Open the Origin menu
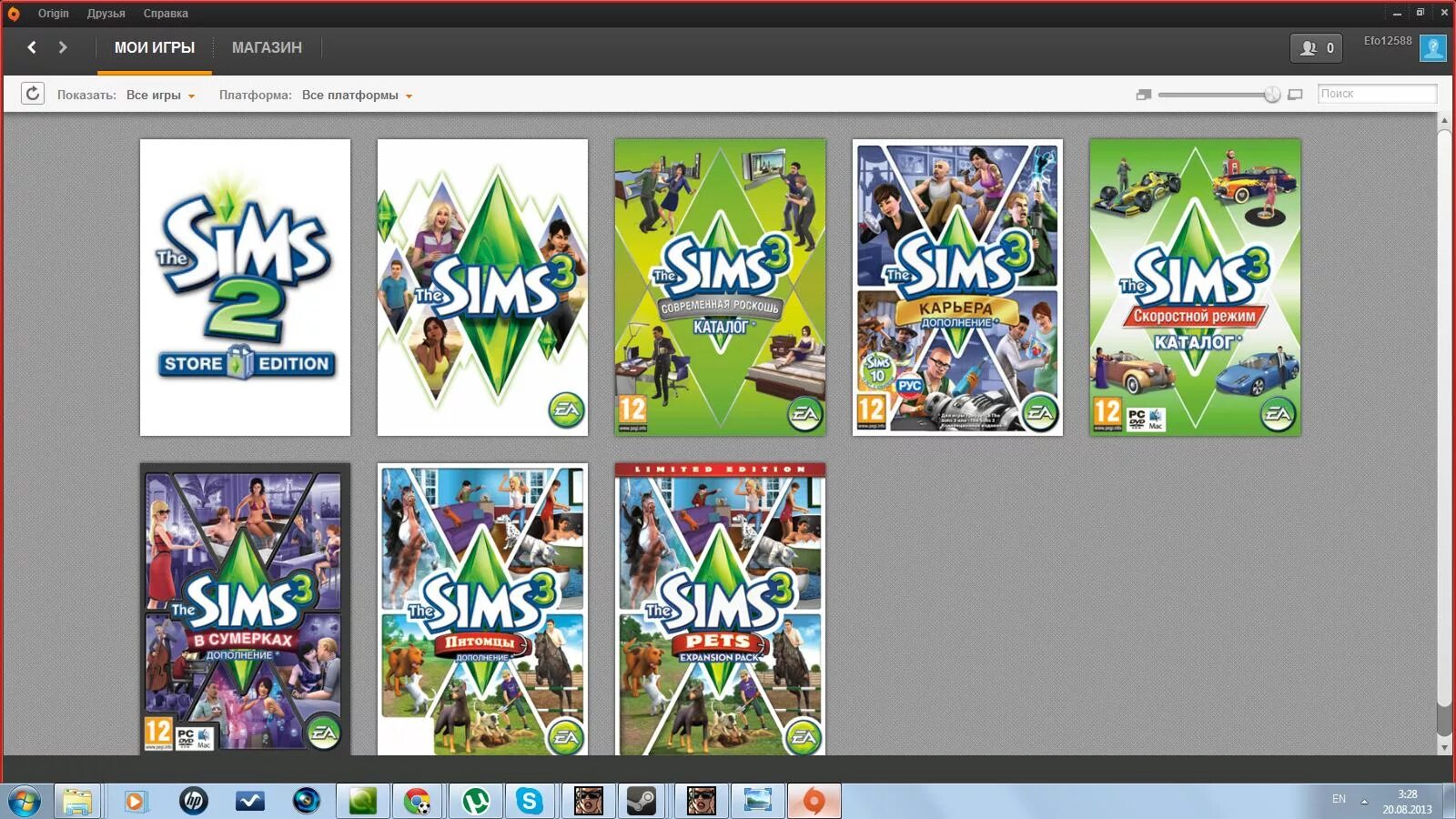This screenshot has height=819, width=1456. tap(53, 14)
